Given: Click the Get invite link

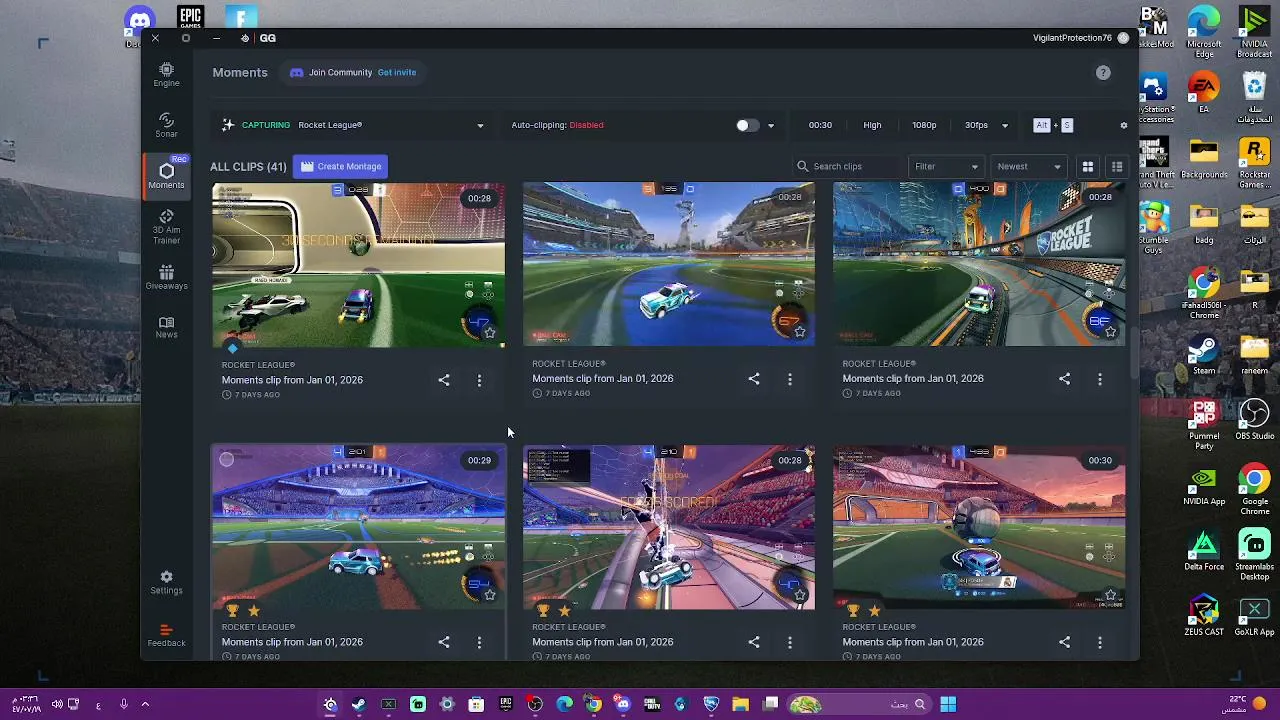Looking at the screenshot, I should 397,72.
